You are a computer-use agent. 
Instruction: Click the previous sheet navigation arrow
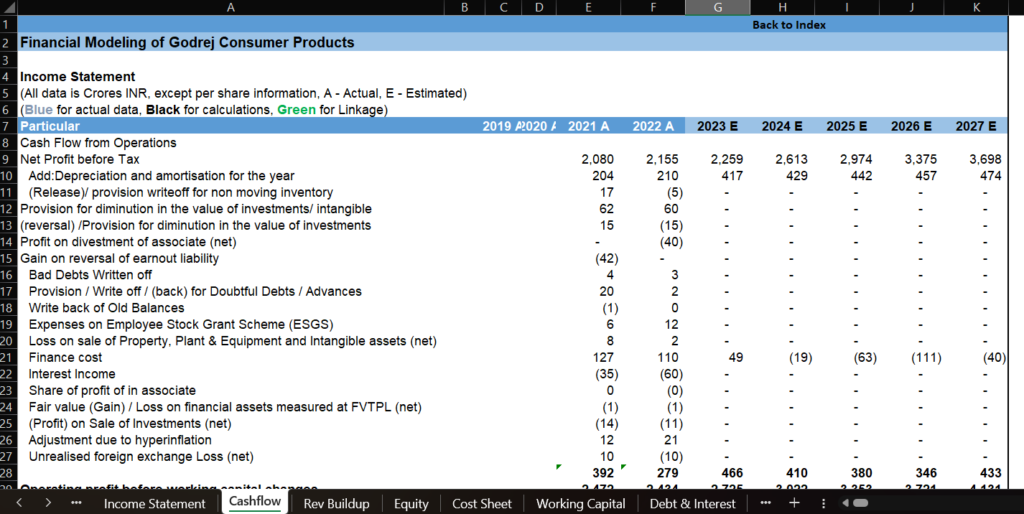click(x=21, y=503)
